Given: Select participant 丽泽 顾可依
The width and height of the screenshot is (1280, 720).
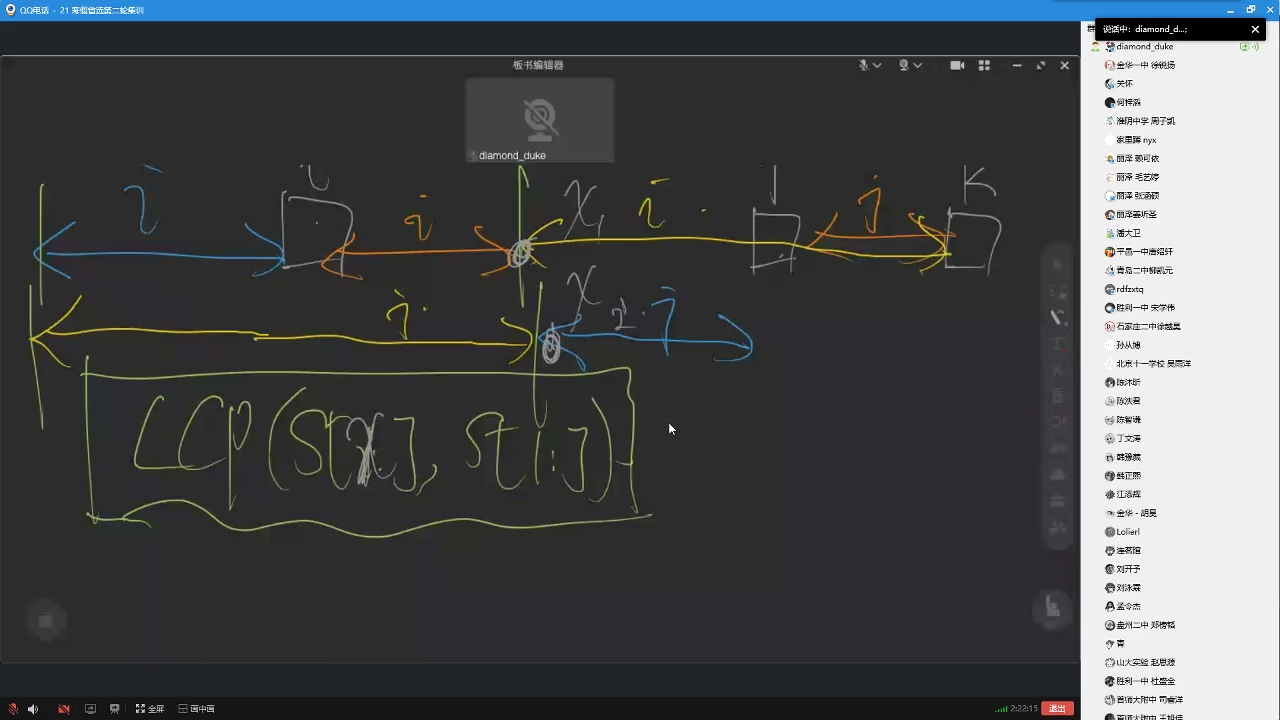Looking at the screenshot, I should pyautogui.click(x=1137, y=158).
